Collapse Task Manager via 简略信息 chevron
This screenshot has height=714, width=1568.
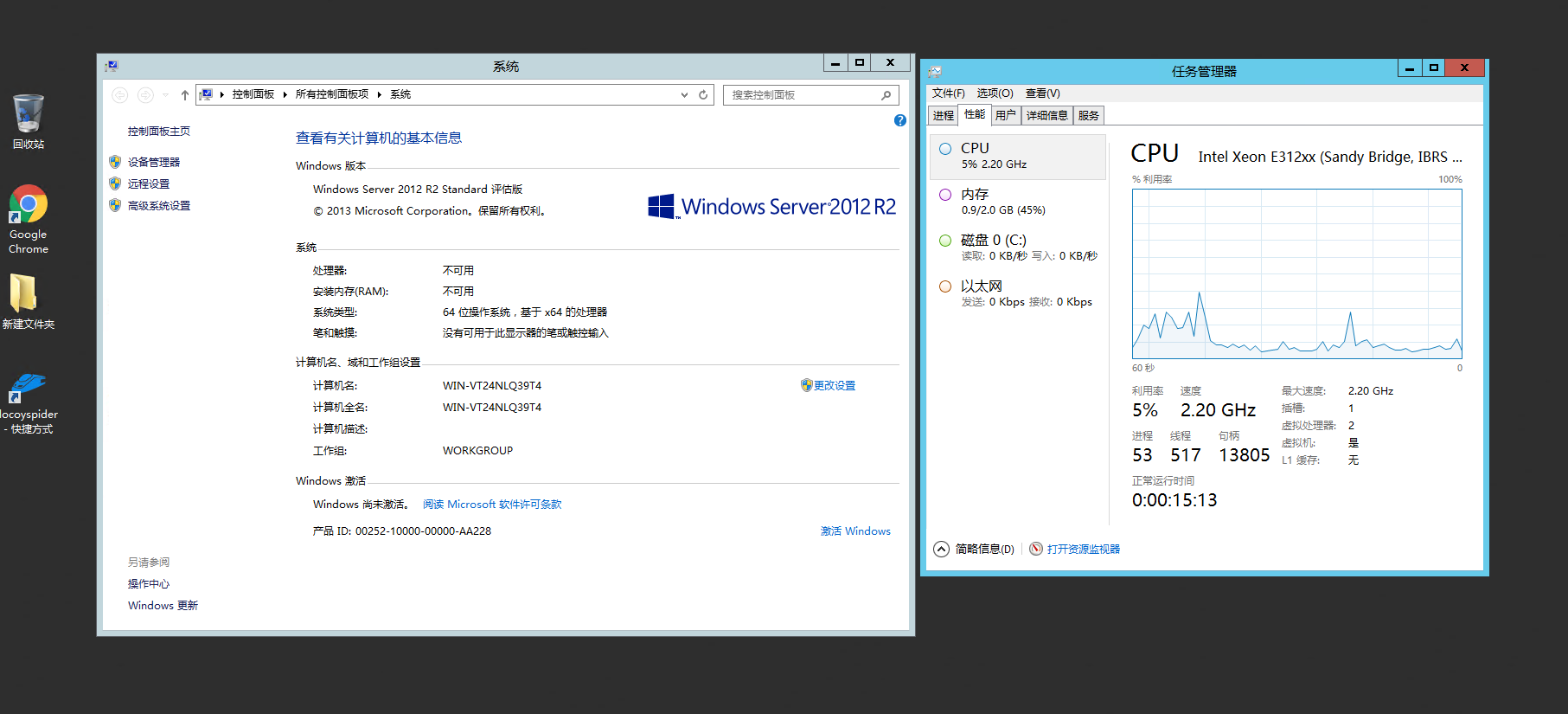point(941,549)
